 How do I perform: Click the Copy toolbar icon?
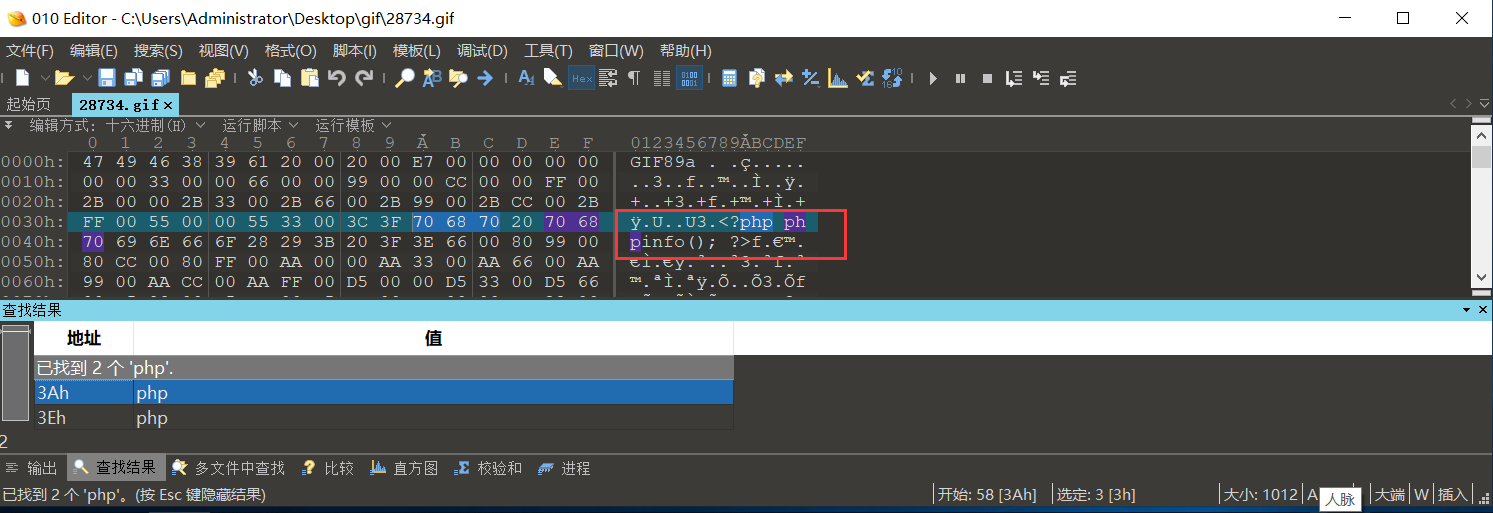pyautogui.click(x=282, y=78)
